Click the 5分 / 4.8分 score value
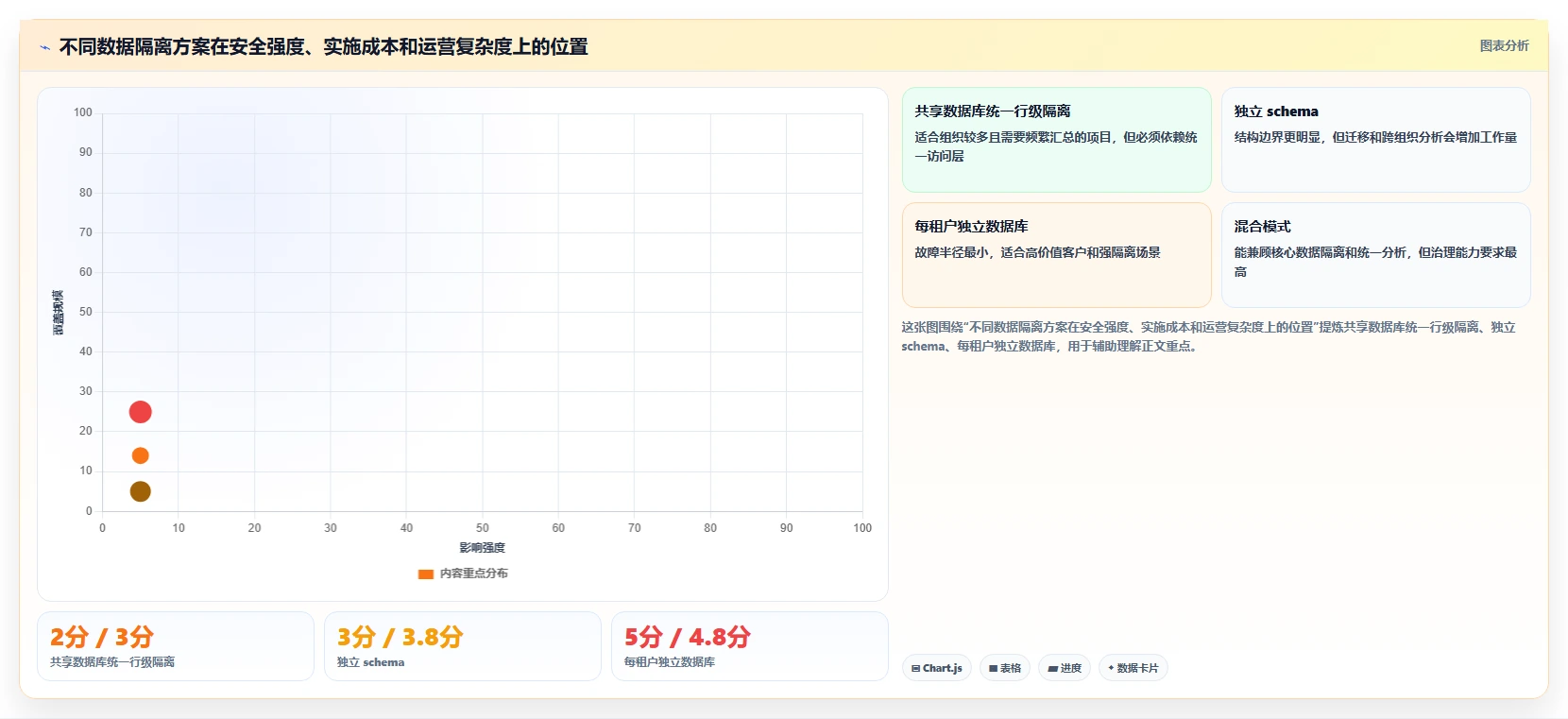 point(688,637)
